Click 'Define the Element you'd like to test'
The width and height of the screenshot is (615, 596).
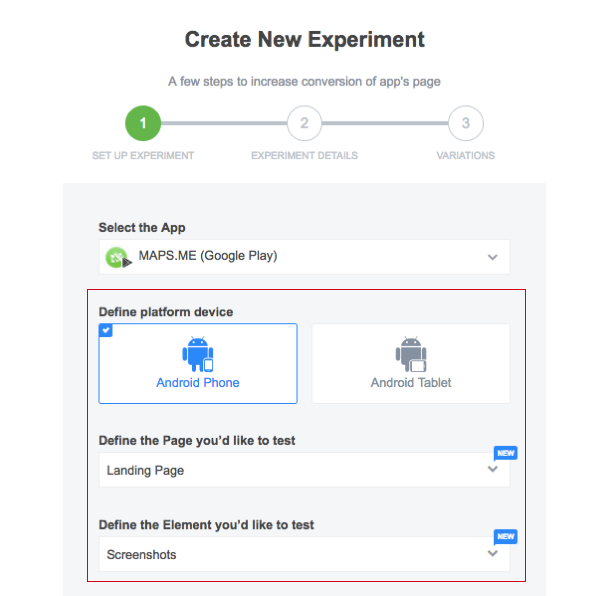pos(206,525)
